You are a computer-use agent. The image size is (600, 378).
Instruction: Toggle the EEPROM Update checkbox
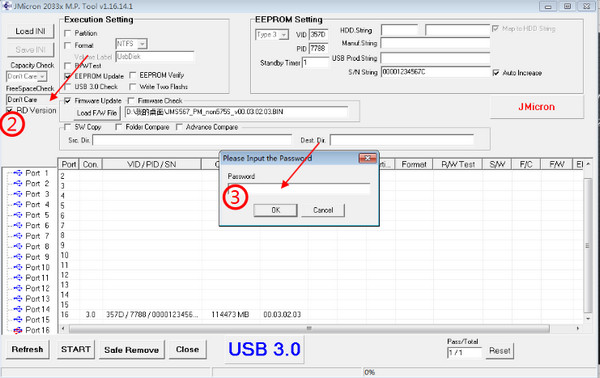click(68, 76)
